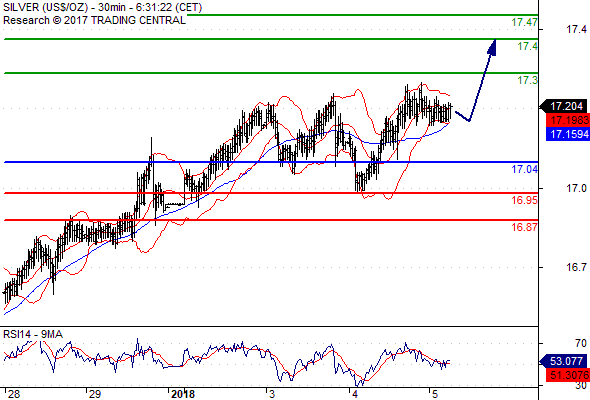Click the green 17.47 resistance label
The image size is (590, 400).
tap(525, 22)
